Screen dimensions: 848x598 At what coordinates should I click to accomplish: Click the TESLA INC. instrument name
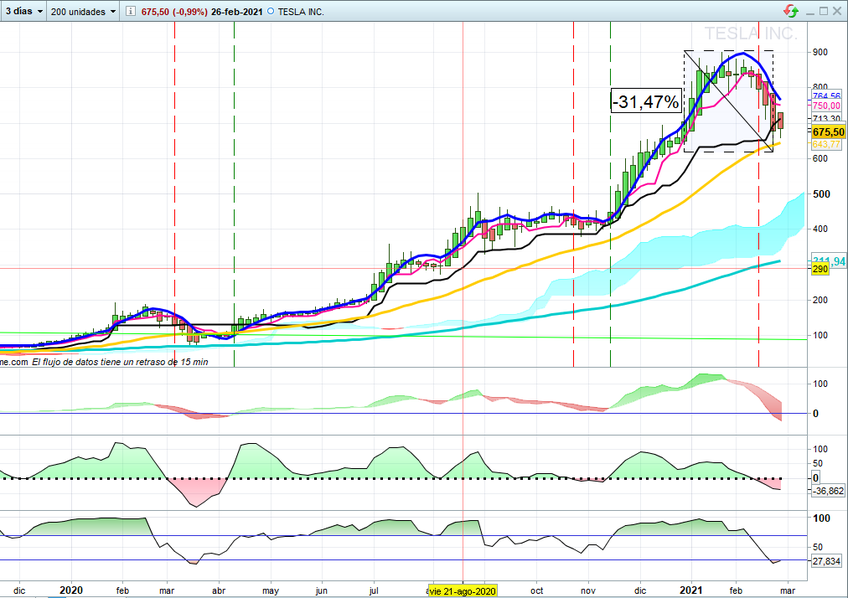[301, 11]
